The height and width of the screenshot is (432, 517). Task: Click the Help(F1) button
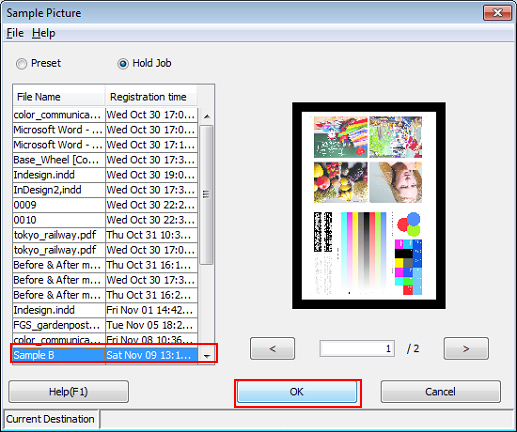tap(68, 392)
